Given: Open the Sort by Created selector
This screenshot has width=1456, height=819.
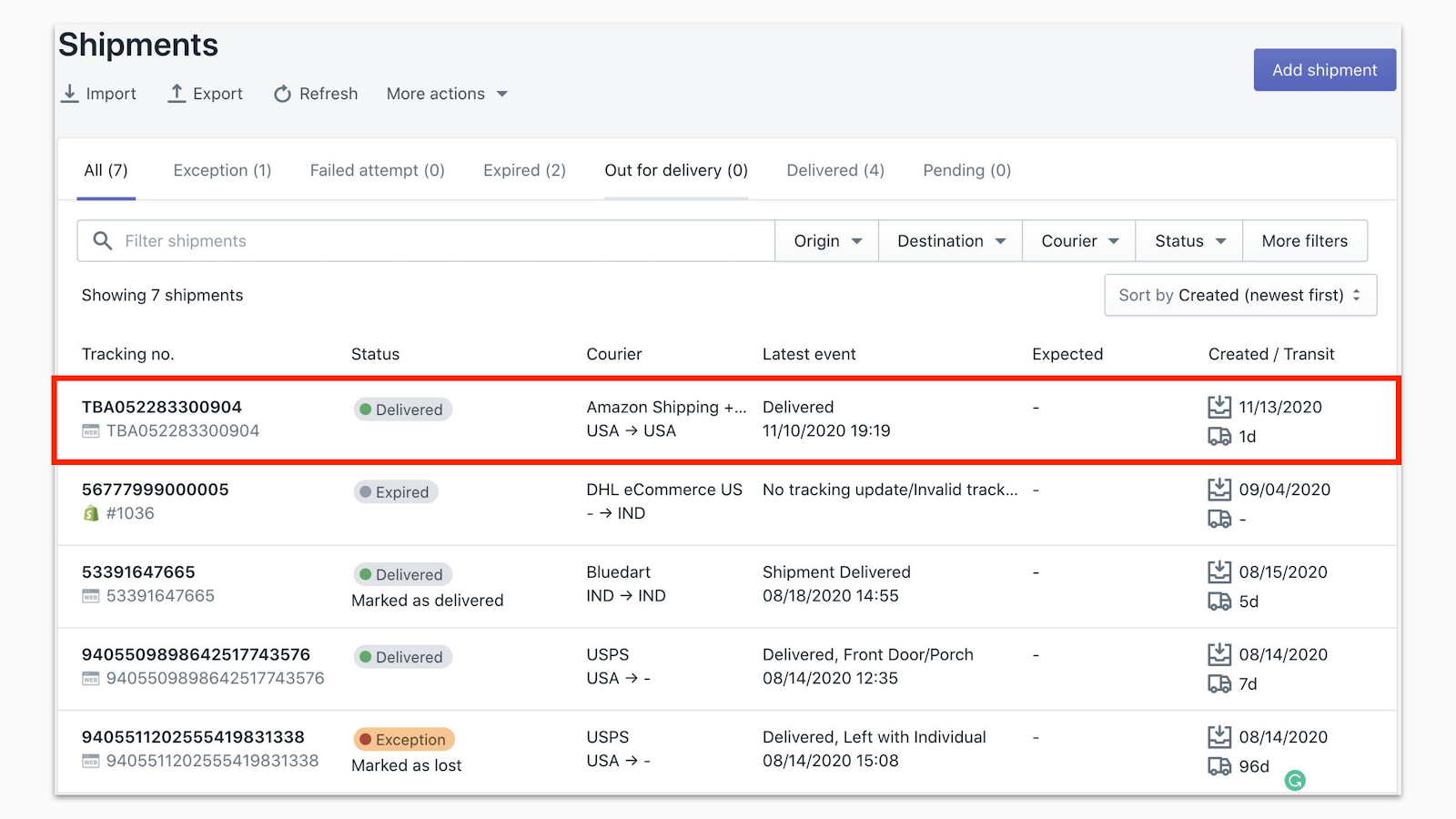Looking at the screenshot, I should point(1239,295).
